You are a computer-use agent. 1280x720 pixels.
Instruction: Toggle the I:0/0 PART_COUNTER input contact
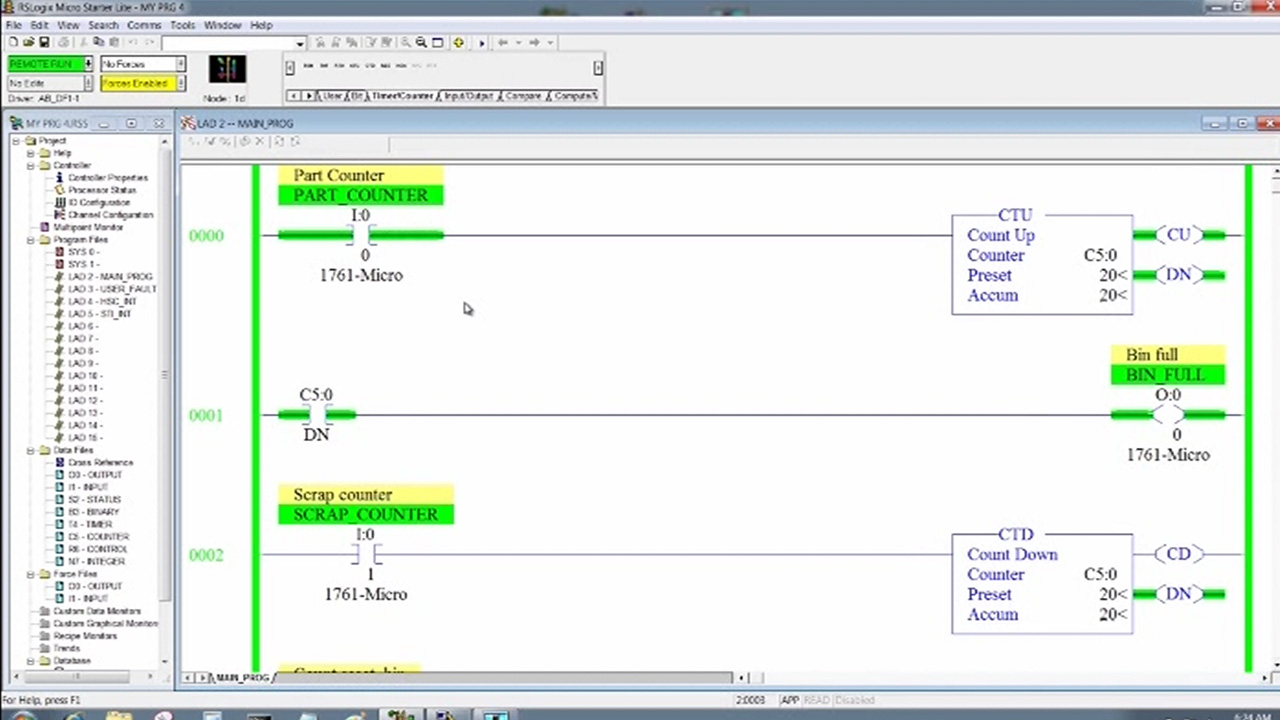point(361,235)
